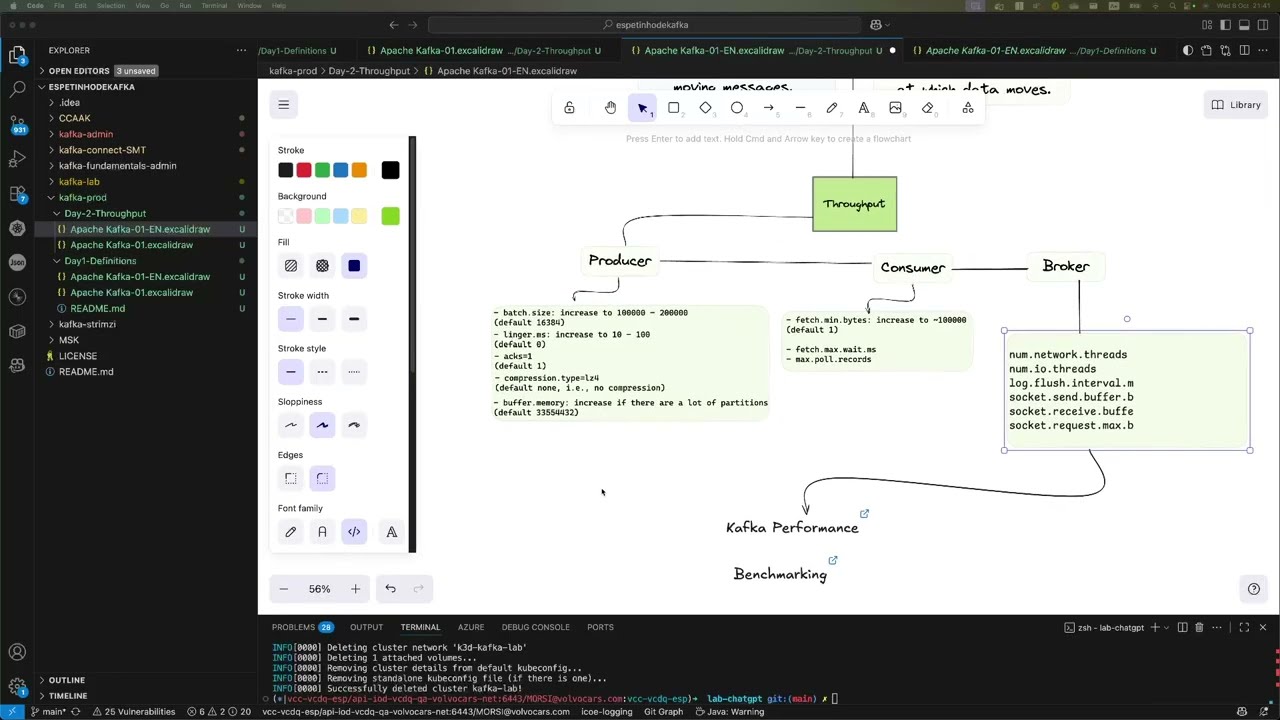Viewport: 1280px width, 720px height.
Task: Expand the OPEN EDITORS section
Action: coord(78,71)
